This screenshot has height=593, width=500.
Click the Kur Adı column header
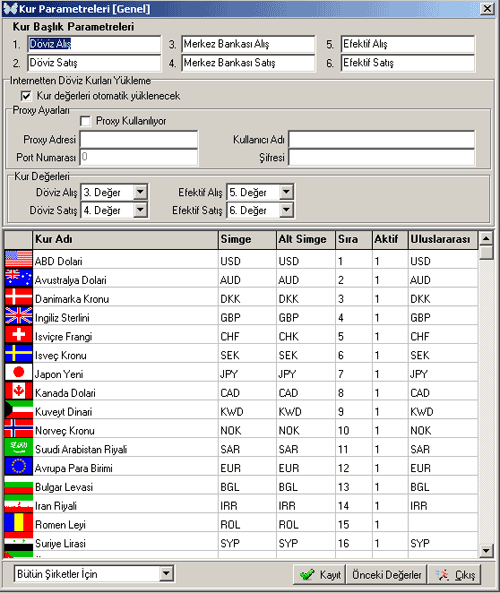pos(126,240)
